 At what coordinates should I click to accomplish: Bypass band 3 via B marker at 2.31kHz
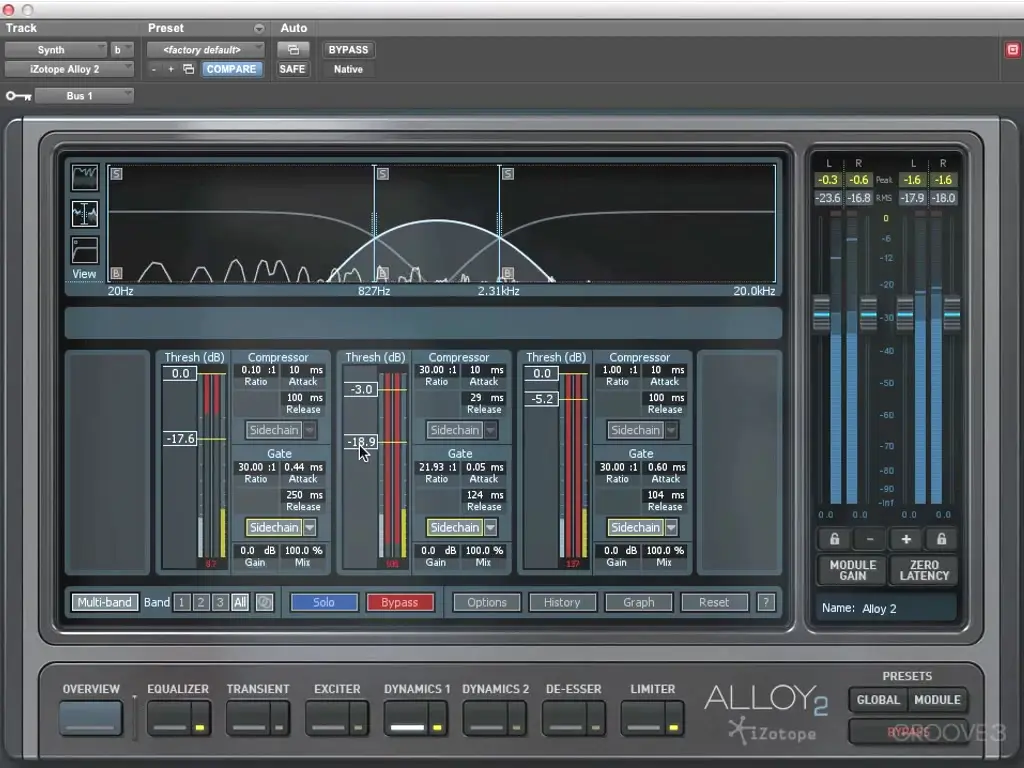[x=507, y=273]
